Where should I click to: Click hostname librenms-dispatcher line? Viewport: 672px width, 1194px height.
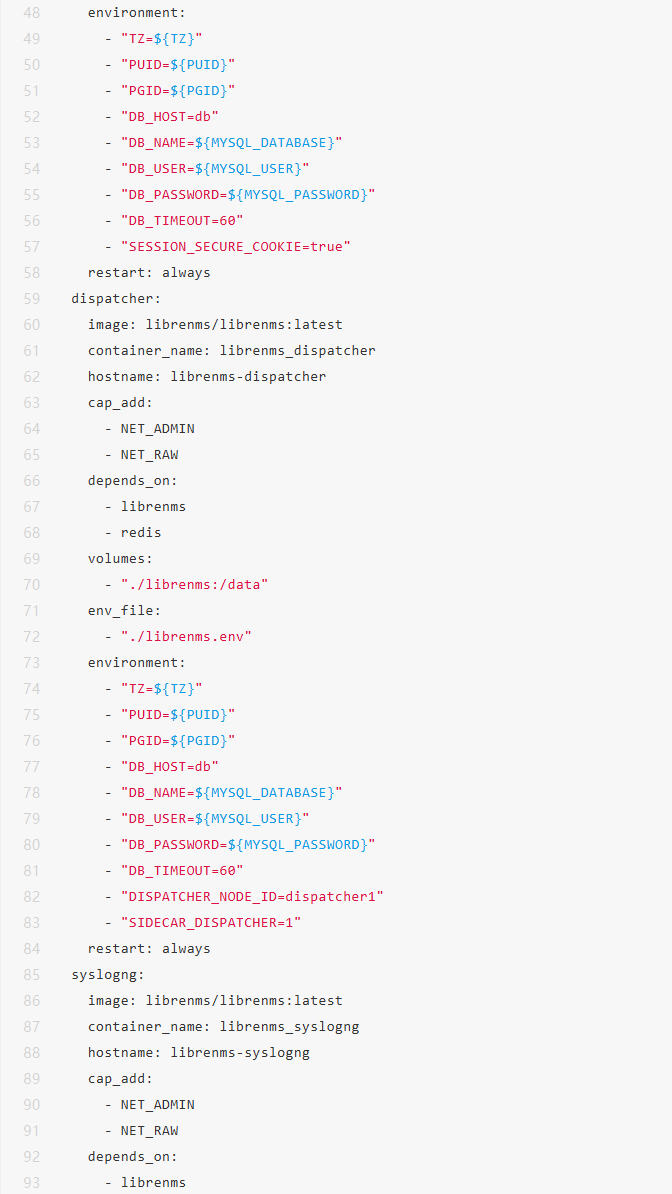click(x=206, y=376)
